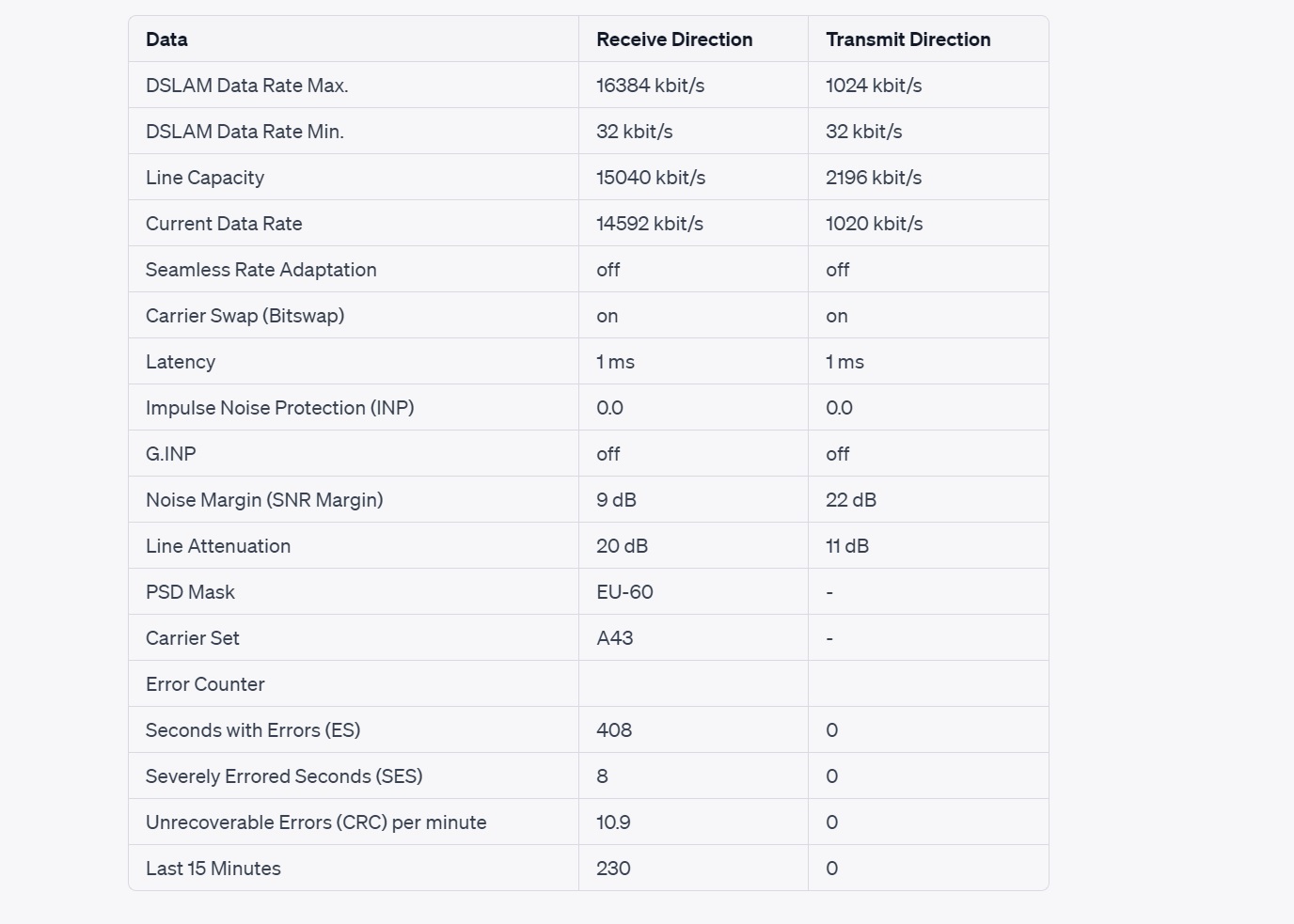Click the 9 dB noise margin value

pos(616,500)
